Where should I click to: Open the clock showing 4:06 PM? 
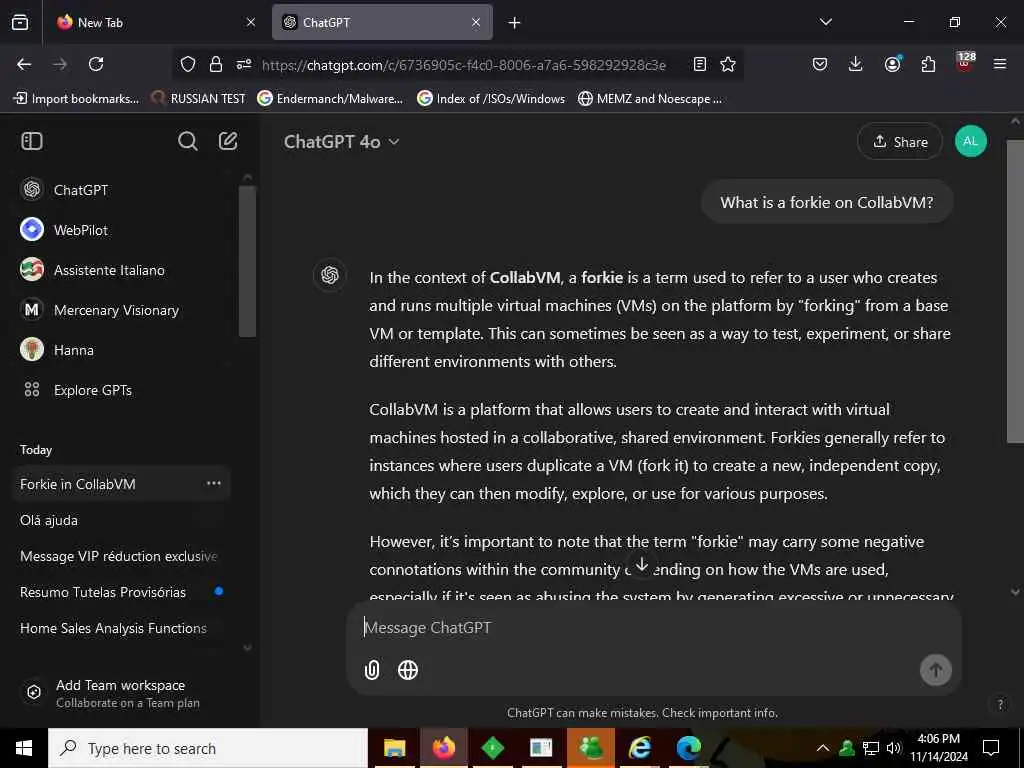(x=939, y=748)
